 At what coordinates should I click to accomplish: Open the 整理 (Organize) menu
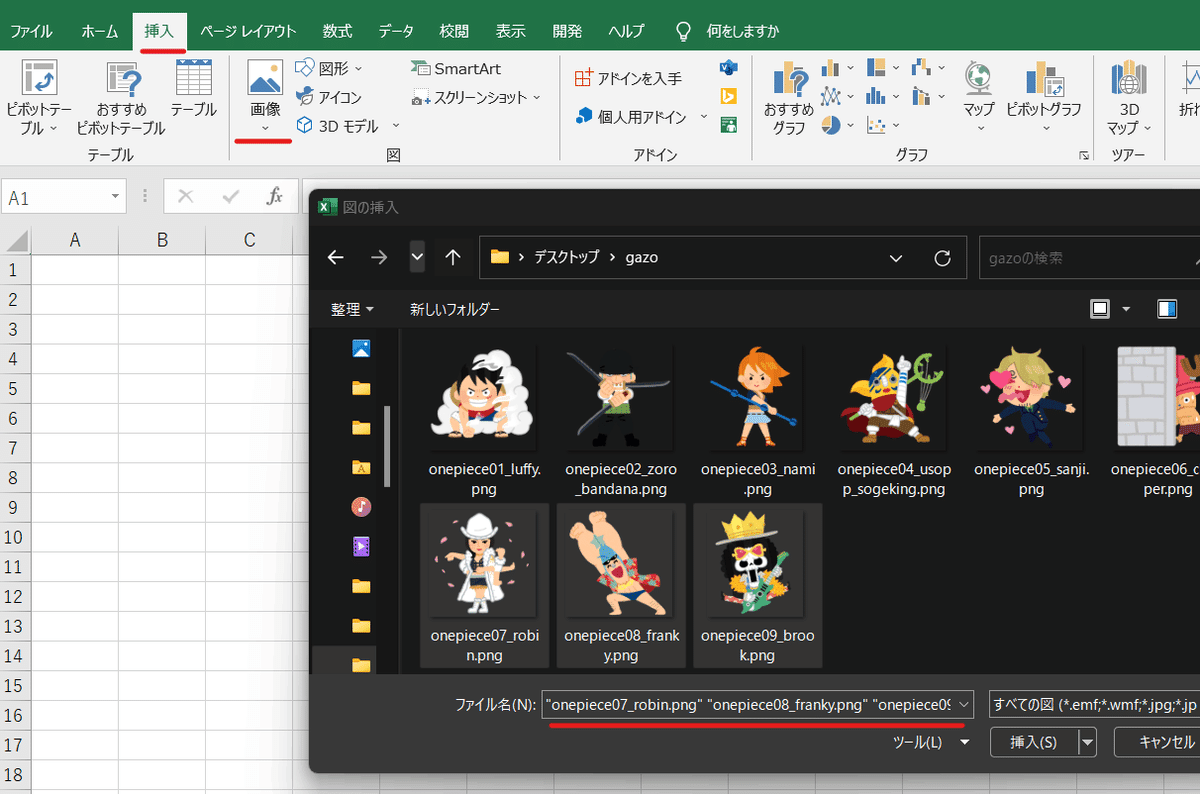pos(352,310)
